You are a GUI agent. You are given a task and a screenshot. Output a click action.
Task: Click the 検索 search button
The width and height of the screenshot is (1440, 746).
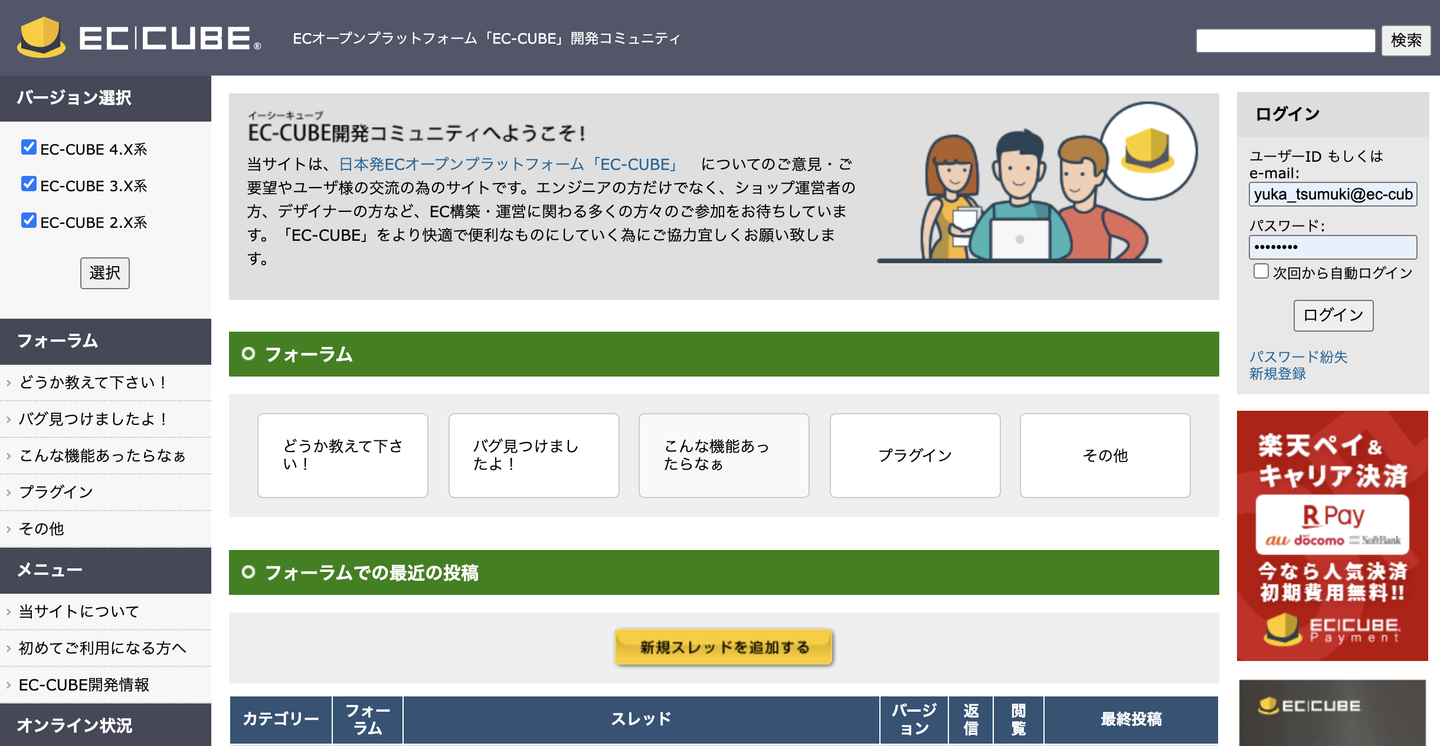pos(1406,40)
